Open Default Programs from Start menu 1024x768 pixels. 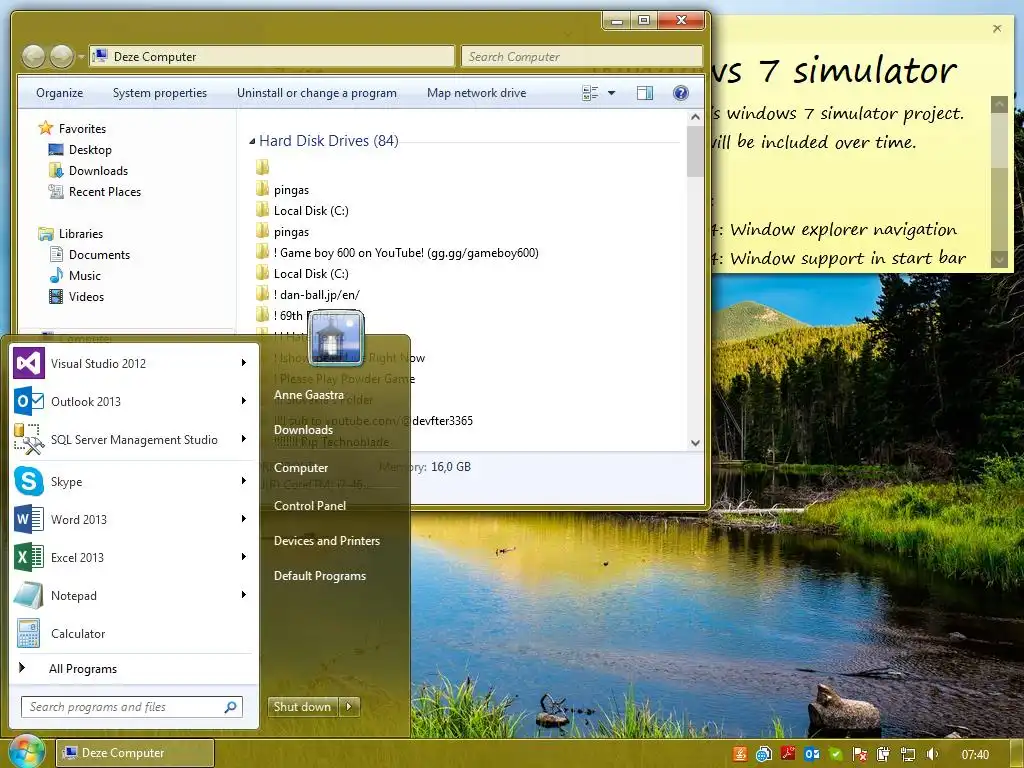click(320, 576)
